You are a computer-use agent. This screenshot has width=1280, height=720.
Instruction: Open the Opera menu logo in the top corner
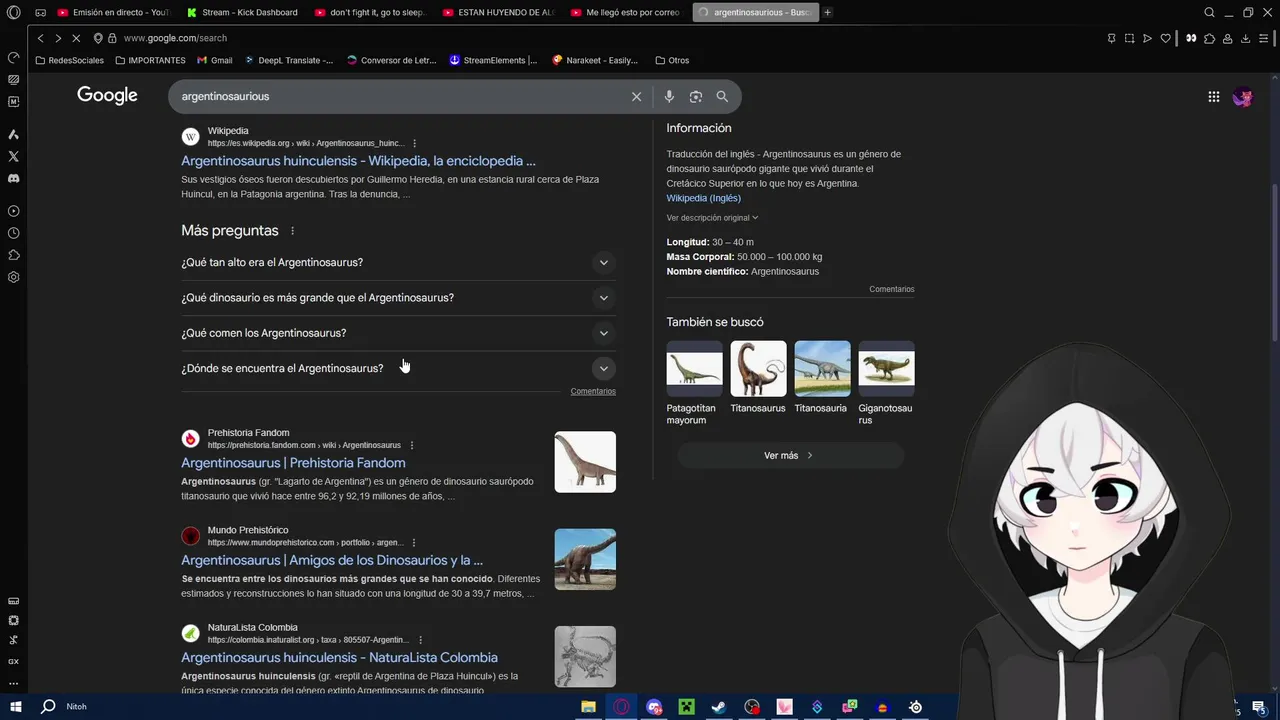(x=13, y=12)
